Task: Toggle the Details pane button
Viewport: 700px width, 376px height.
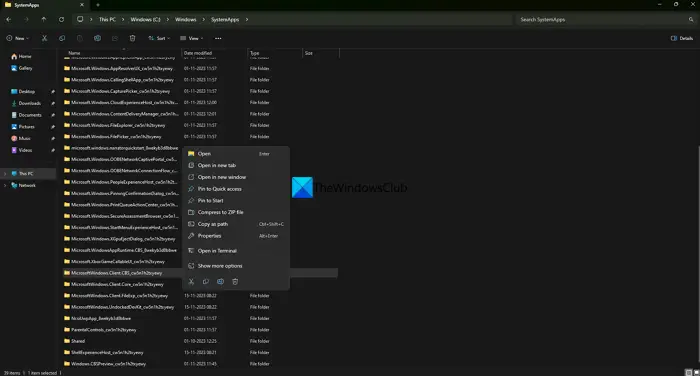Action: pos(682,38)
